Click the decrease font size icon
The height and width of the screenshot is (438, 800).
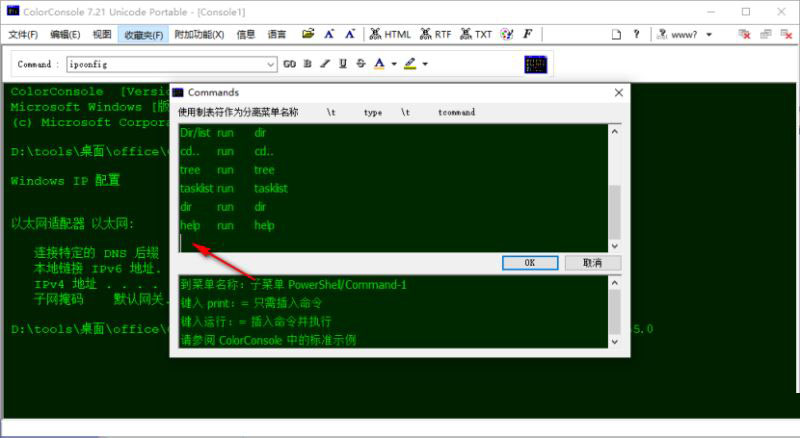coord(349,34)
